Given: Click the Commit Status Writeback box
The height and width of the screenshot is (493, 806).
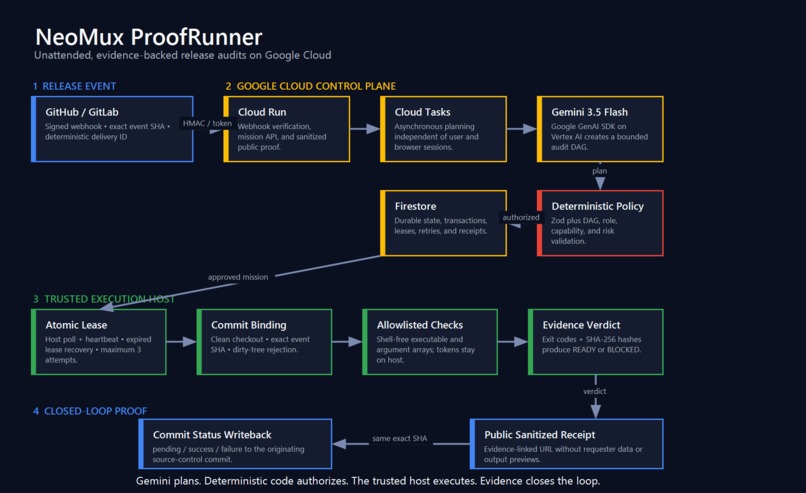Looking at the screenshot, I should pos(235,444).
